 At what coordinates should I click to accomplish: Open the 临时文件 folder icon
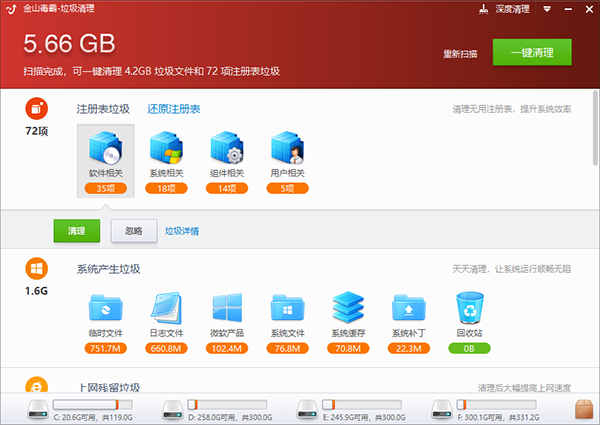(x=106, y=307)
